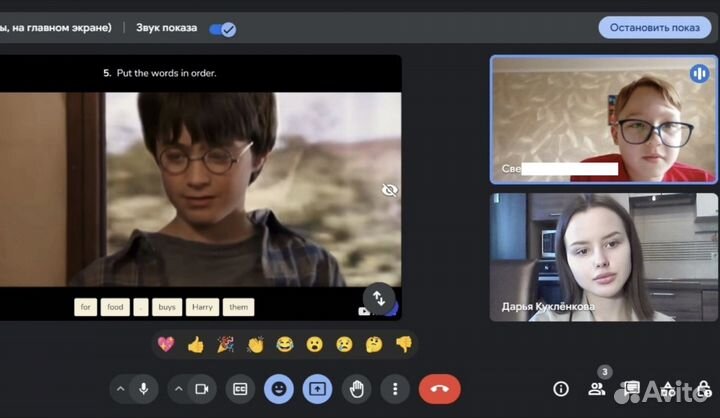Show the participants list

[x=597, y=389]
